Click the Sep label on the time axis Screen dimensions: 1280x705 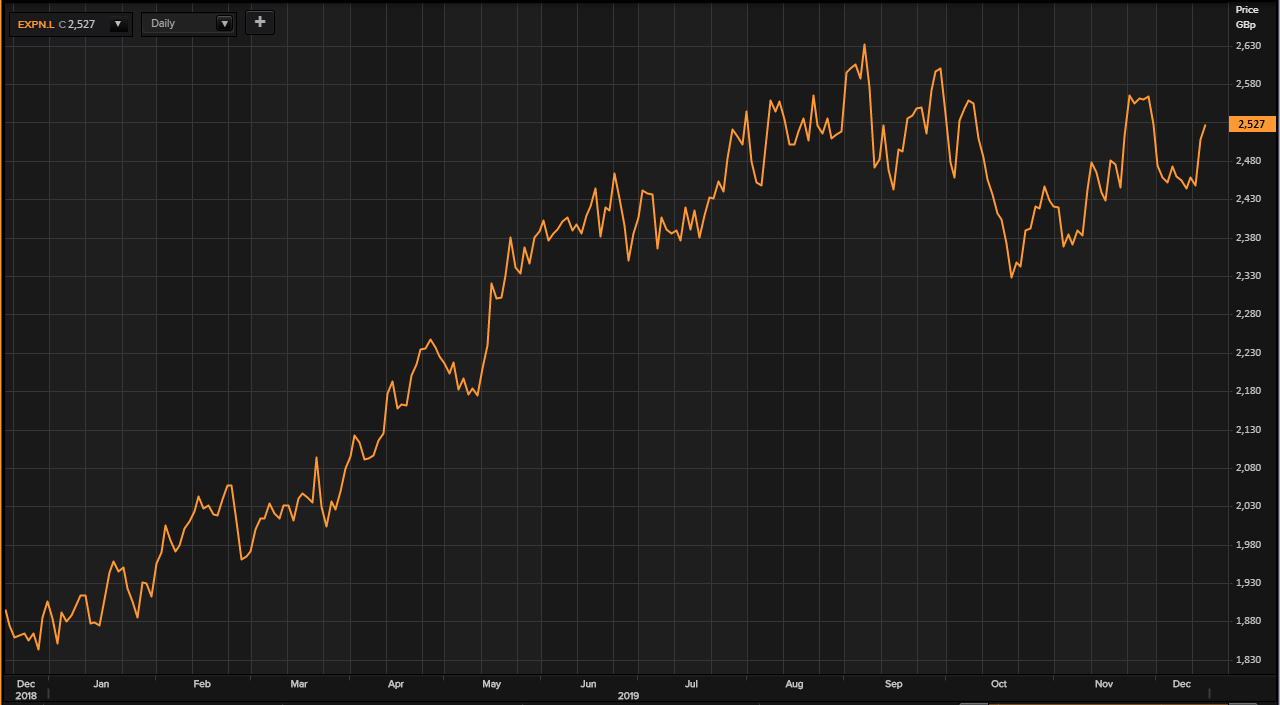pyautogui.click(x=893, y=685)
